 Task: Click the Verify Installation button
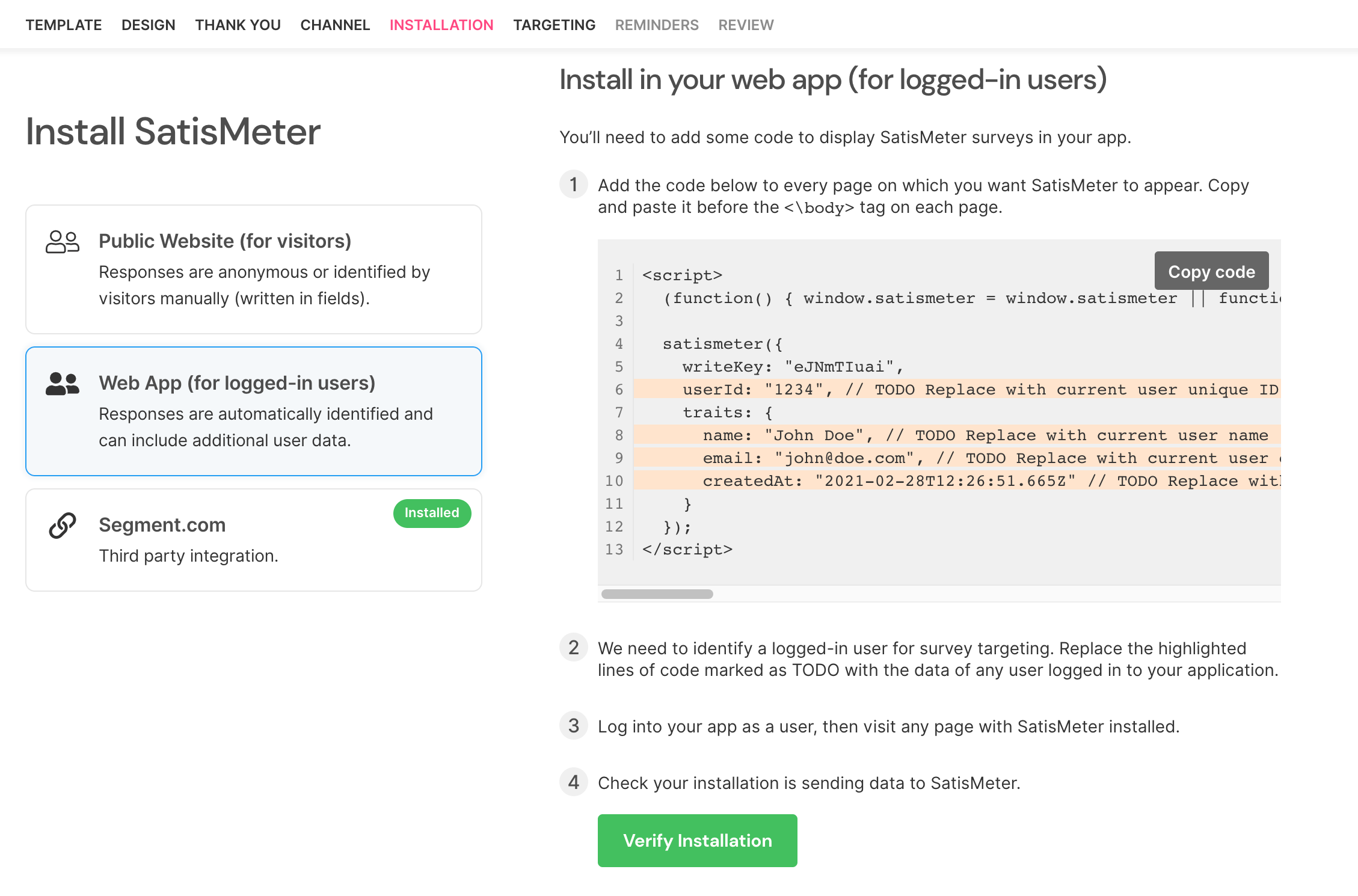point(698,841)
